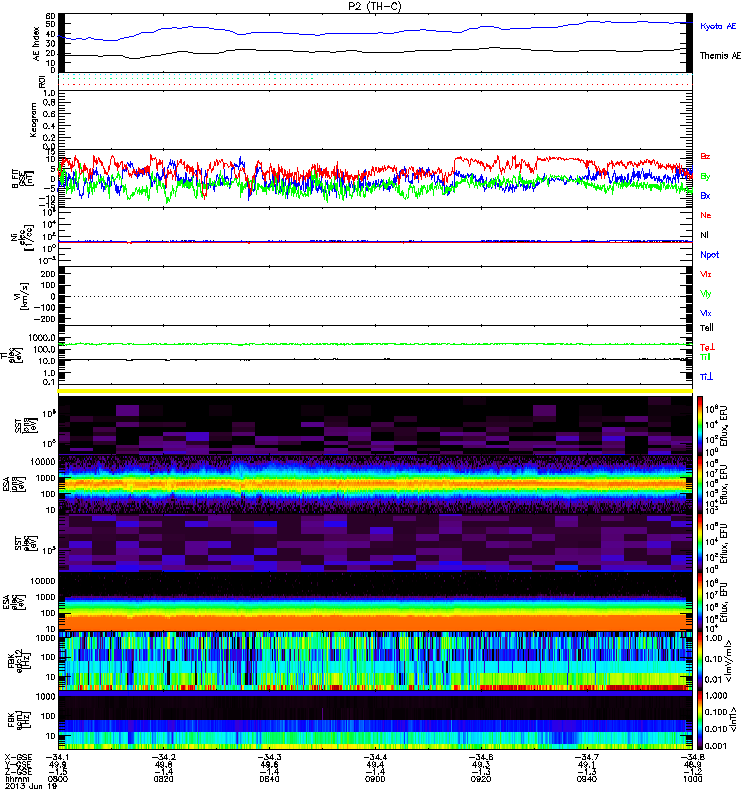
Task: Click the "-200" tick on the Vi axis
Action: click(x=45, y=319)
